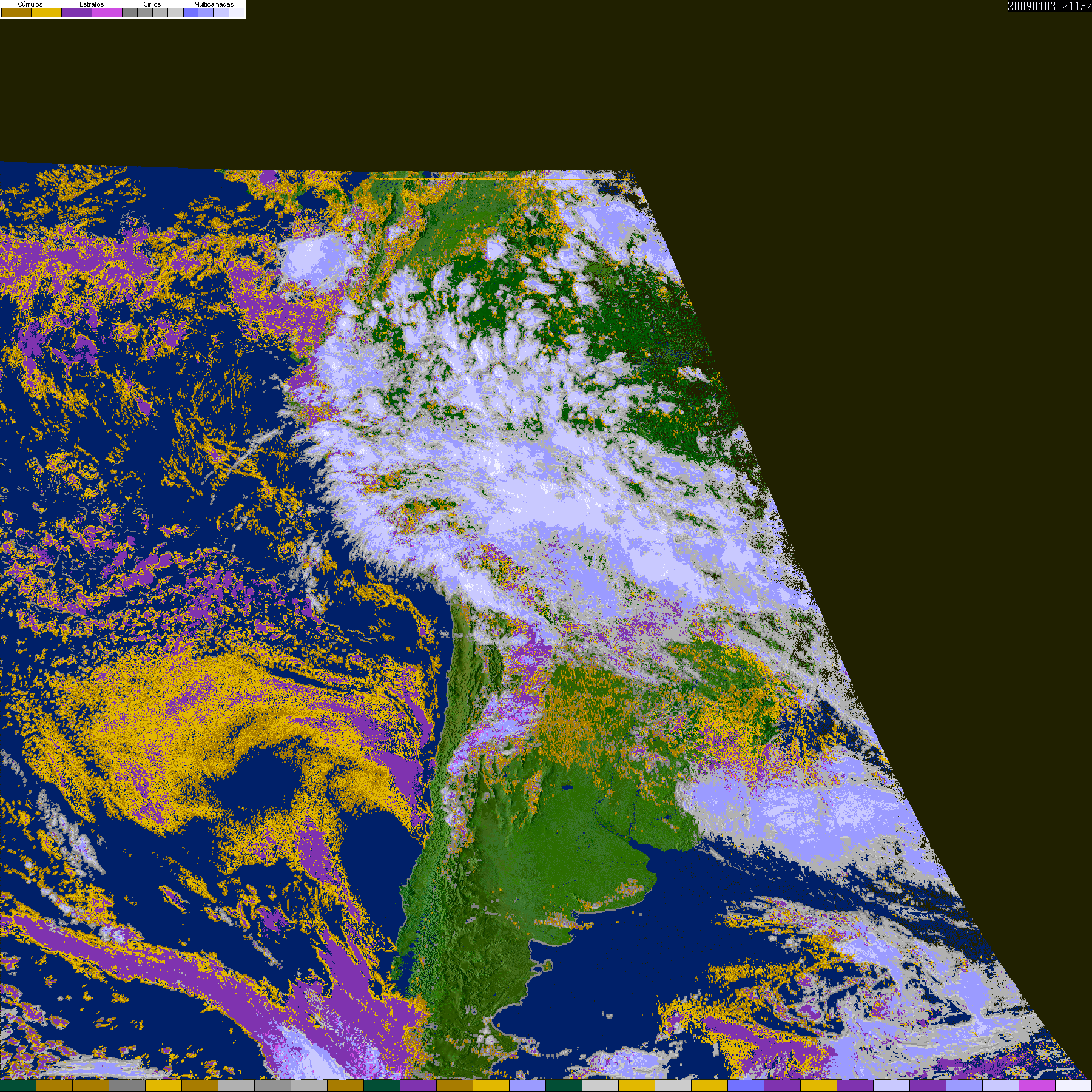Choose the darkest gray Cirros legend swatch
The width and height of the screenshot is (1092, 1092).
(x=130, y=13)
